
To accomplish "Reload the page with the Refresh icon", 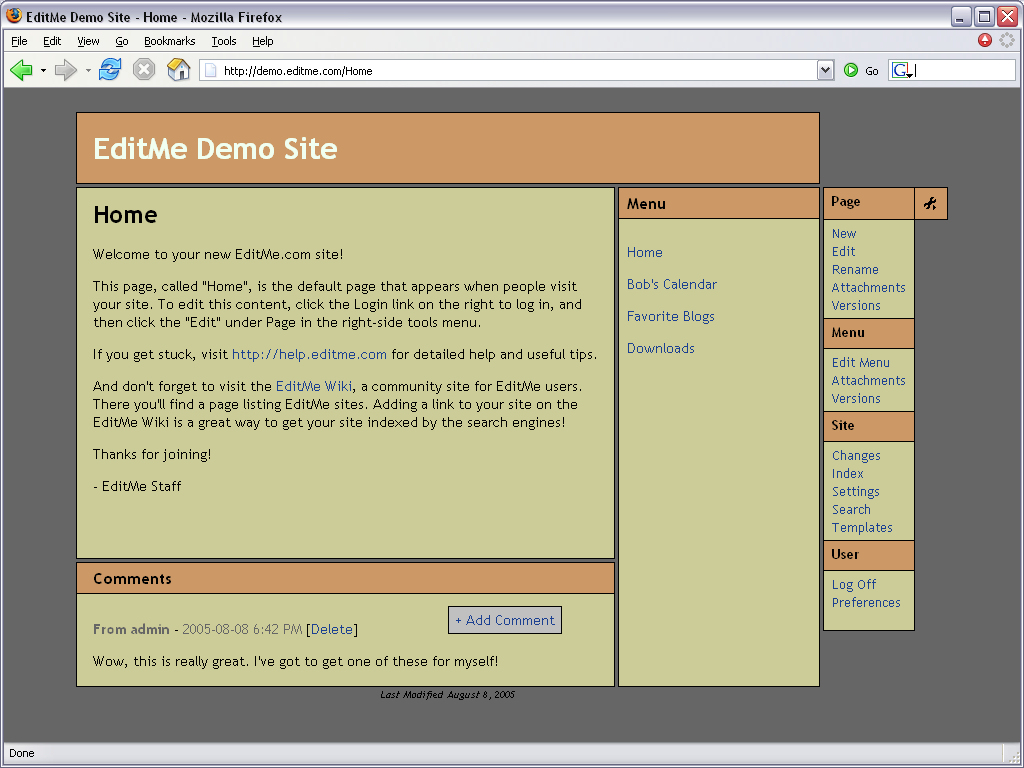I will click(110, 69).
